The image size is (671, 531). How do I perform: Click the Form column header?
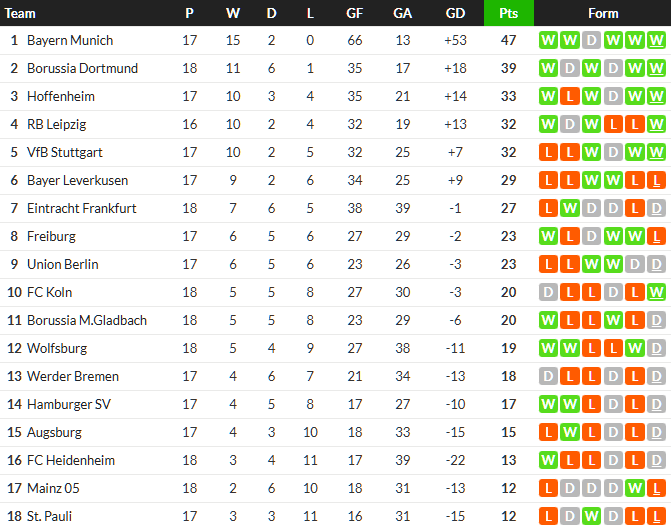point(603,13)
